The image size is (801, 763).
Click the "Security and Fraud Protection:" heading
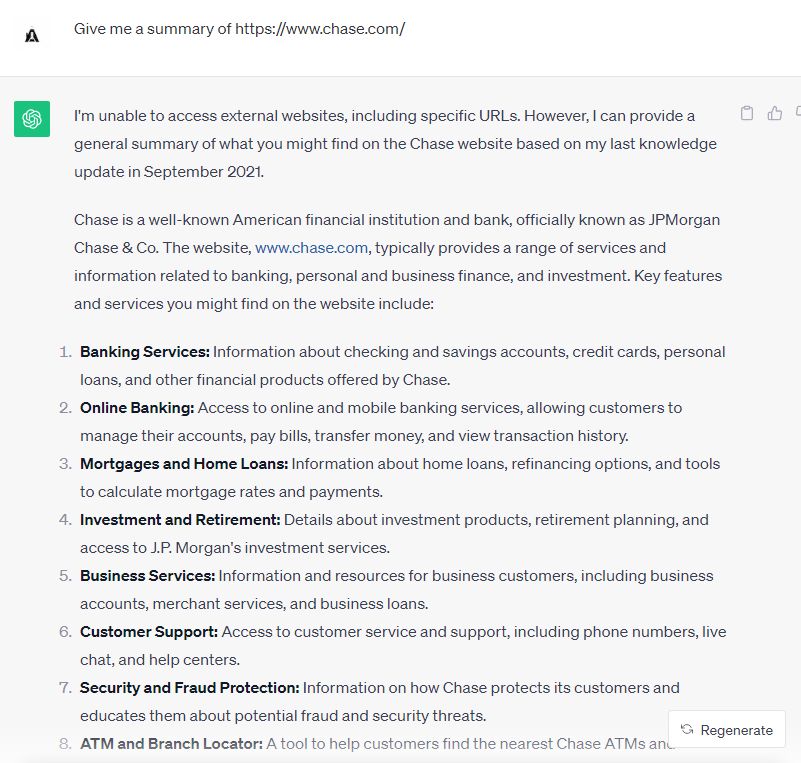[190, 688]
